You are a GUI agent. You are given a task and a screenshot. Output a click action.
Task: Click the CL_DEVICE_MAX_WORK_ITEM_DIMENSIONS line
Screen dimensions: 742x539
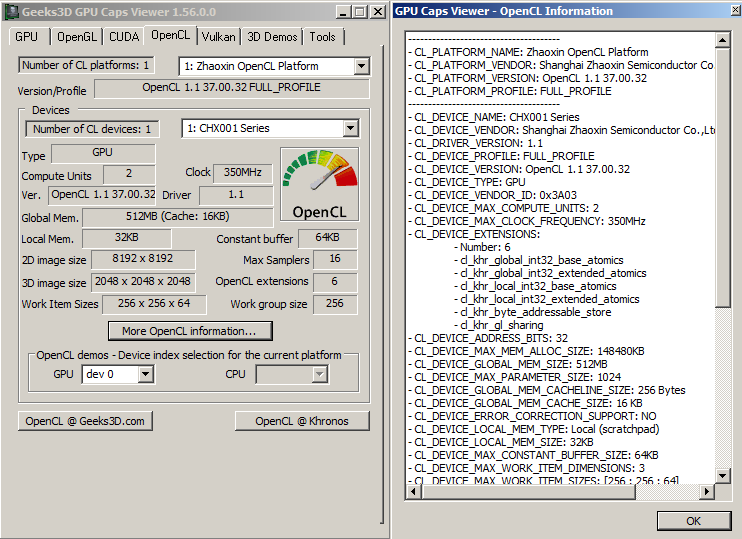526,468
